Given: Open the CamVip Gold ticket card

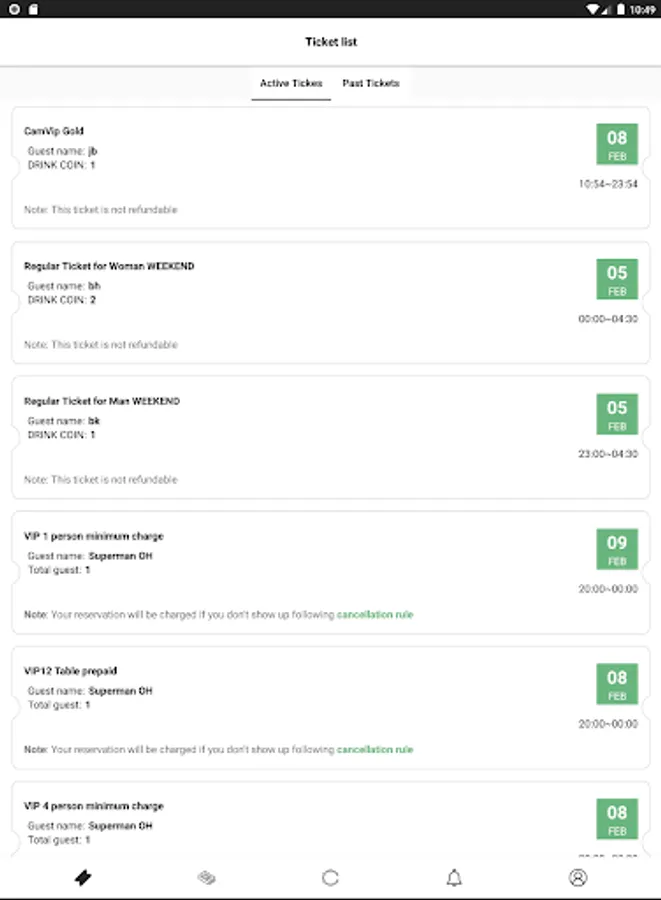Looking at the screenshot, I should point(330,168).
